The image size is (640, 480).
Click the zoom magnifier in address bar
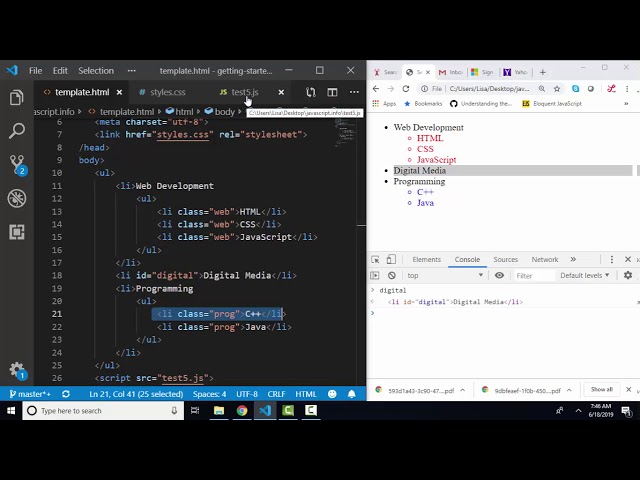tap(542, 89)
